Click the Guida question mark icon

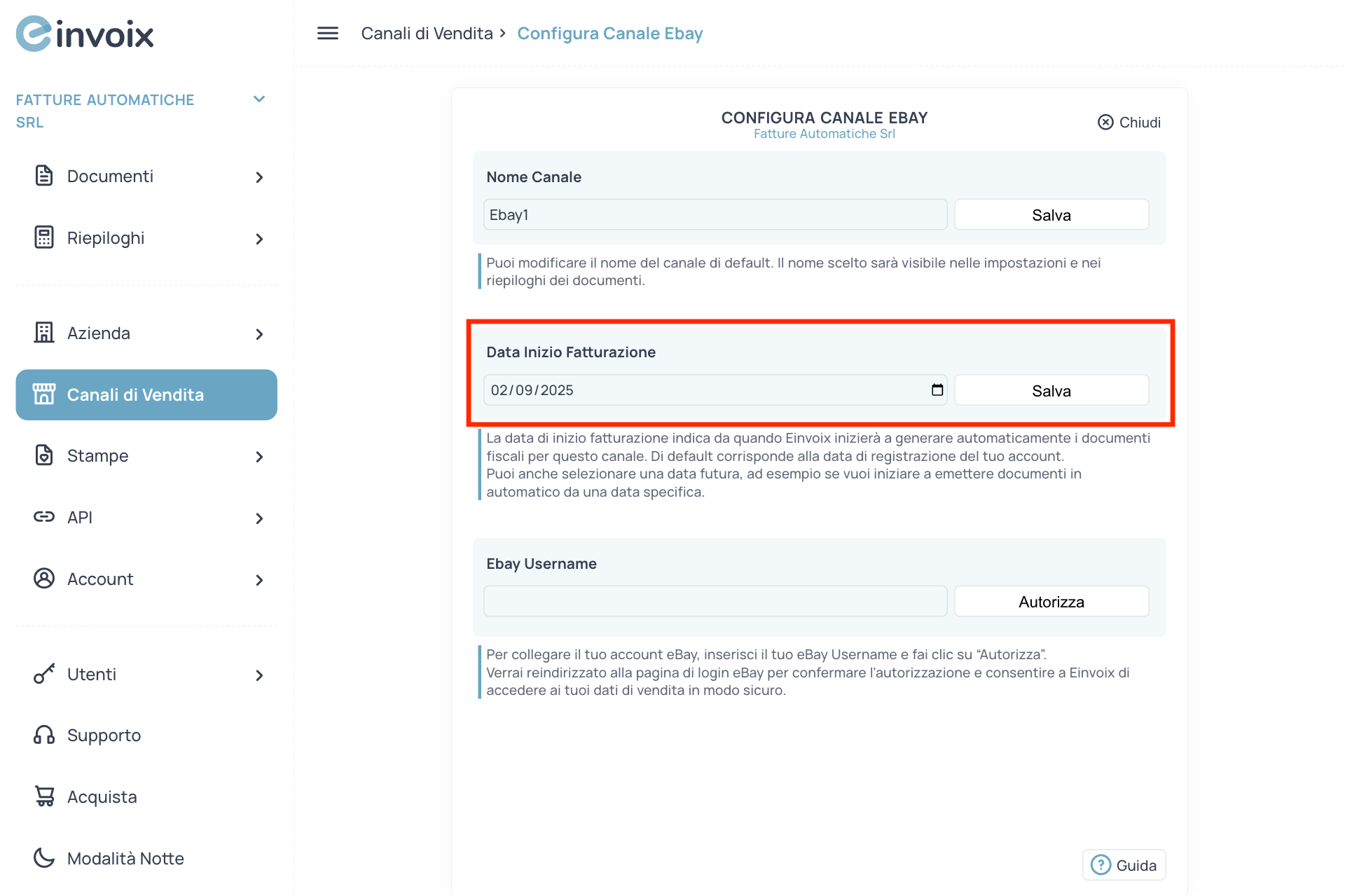(x=1101, y=864)
